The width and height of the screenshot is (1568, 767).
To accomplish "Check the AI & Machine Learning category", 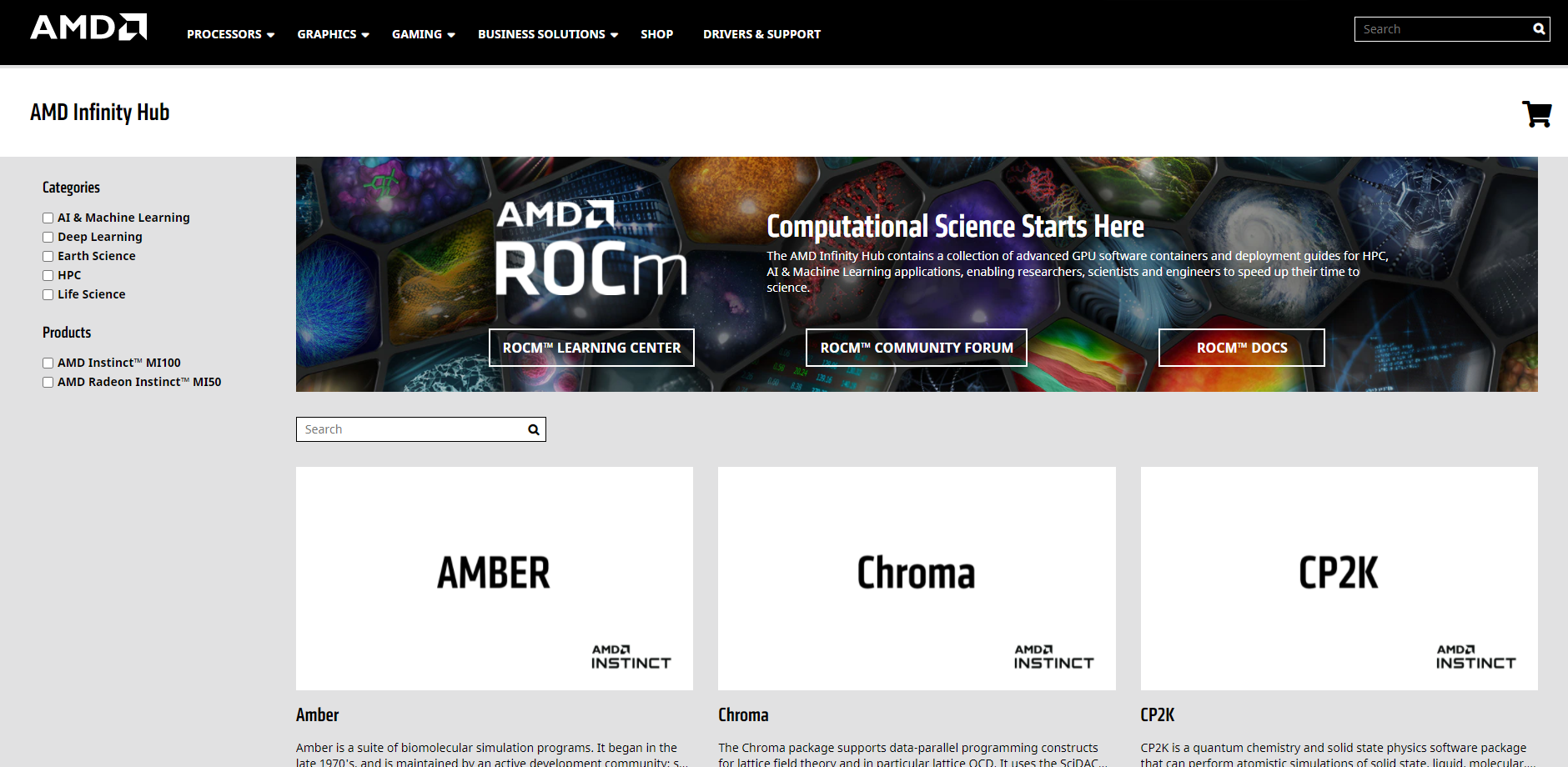I will [48, 218].
